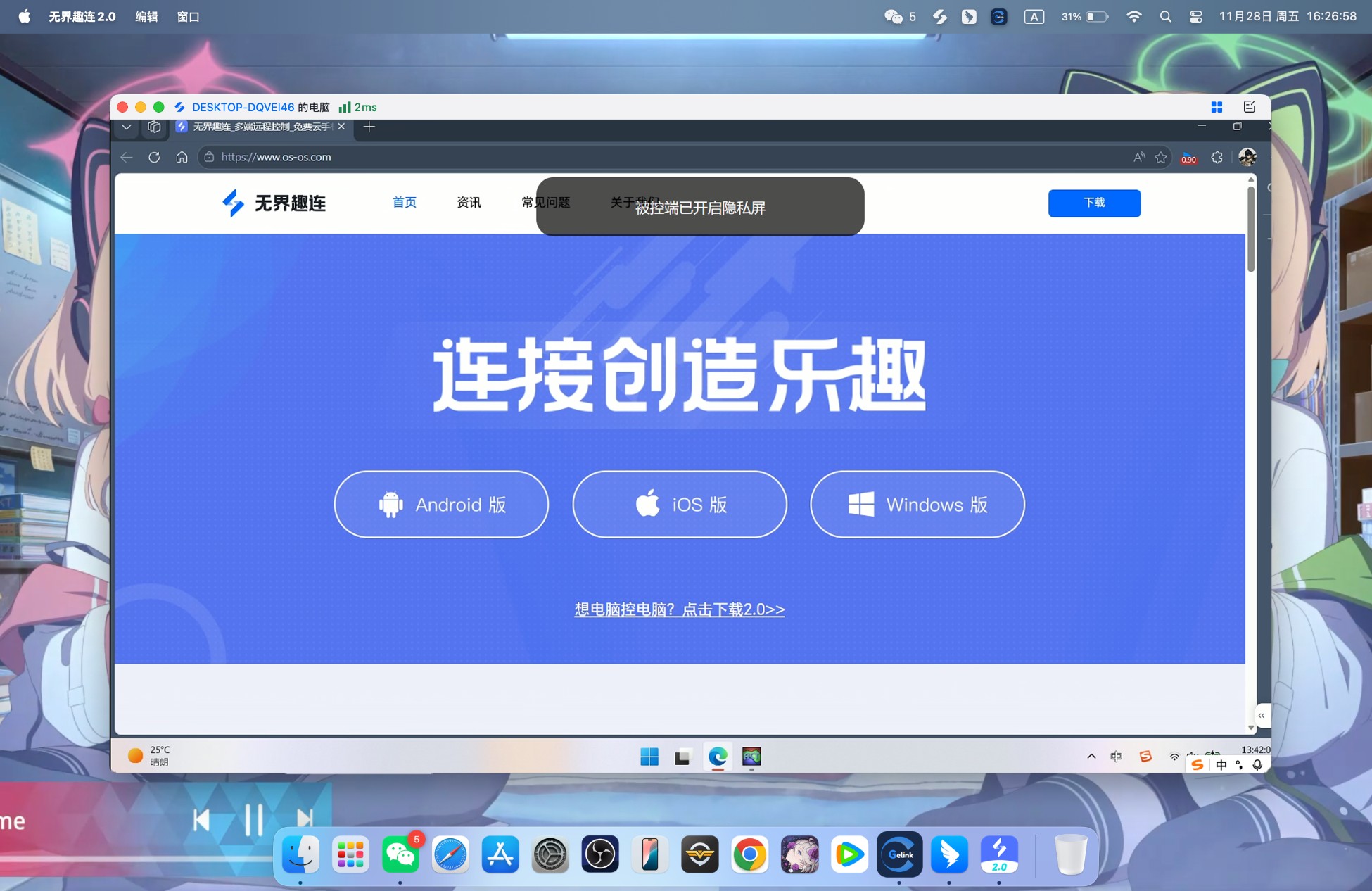Click the edit note icon in remote title bar
The width and height of the screenshot is (1372, 891).
(x=1250, y=107)
